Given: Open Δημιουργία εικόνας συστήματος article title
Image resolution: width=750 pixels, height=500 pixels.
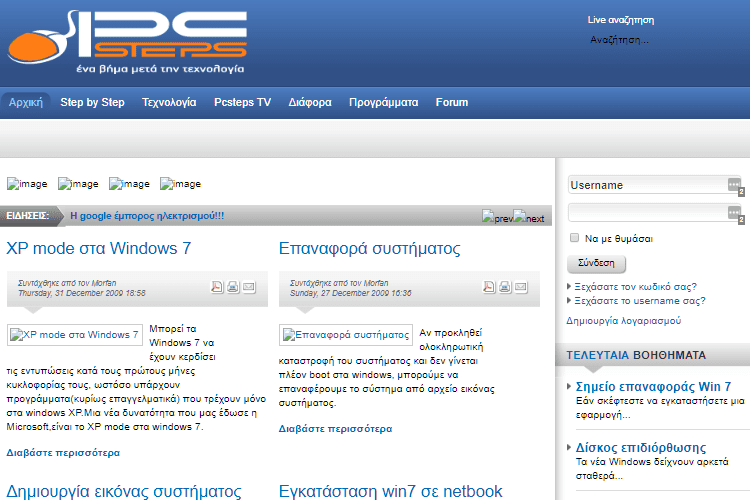Looking at the screenshot, I should coord(124,491).
